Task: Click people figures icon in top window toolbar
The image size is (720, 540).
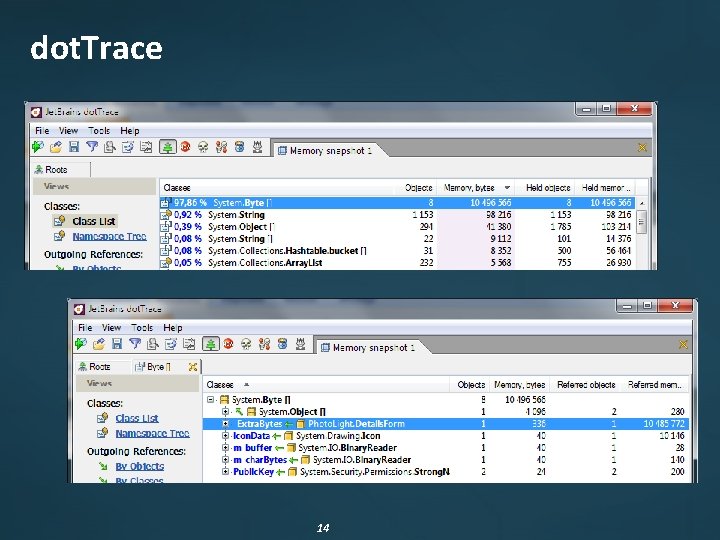Action: (221, 147)
